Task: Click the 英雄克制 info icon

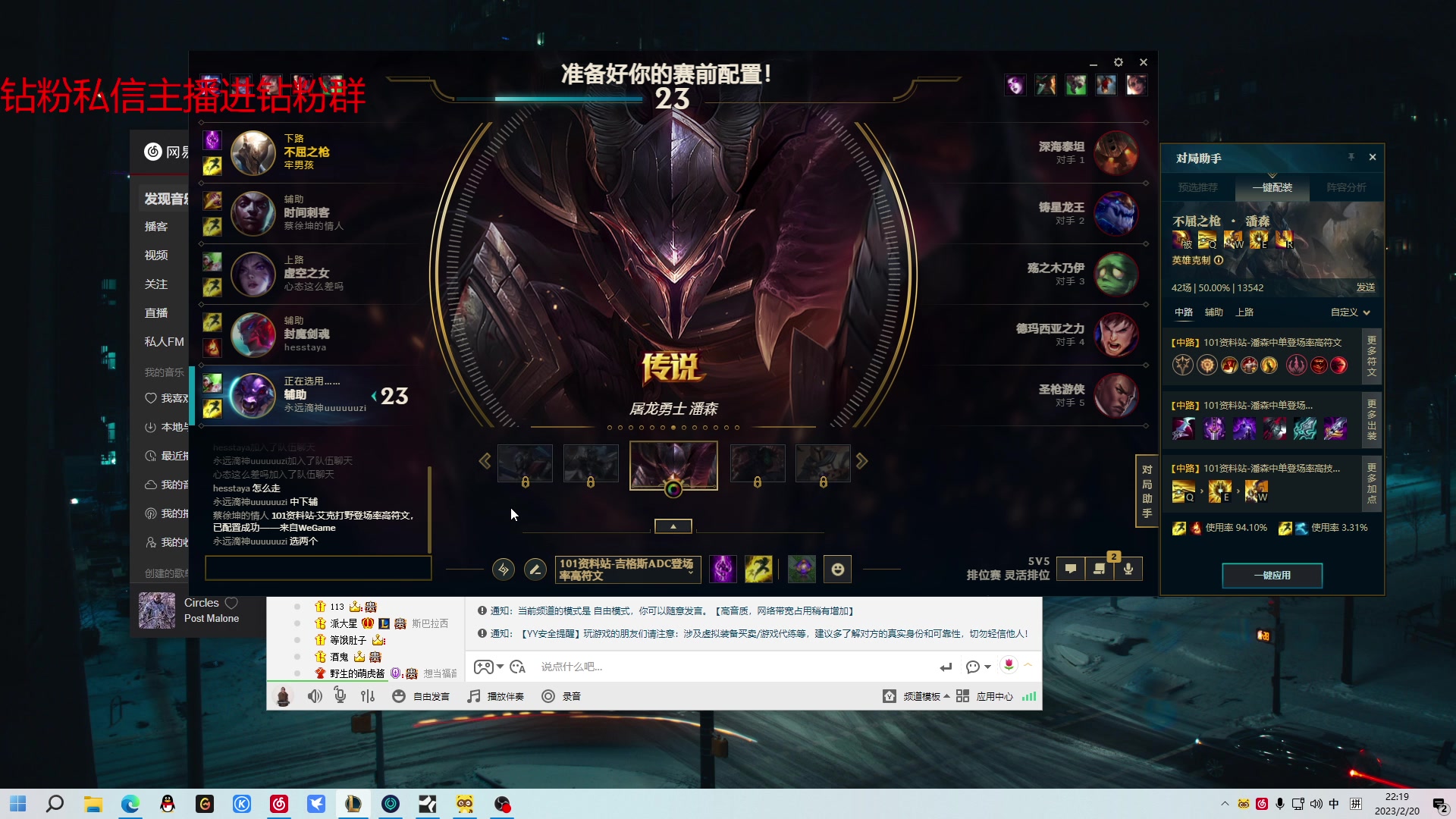Action: 1219,260
